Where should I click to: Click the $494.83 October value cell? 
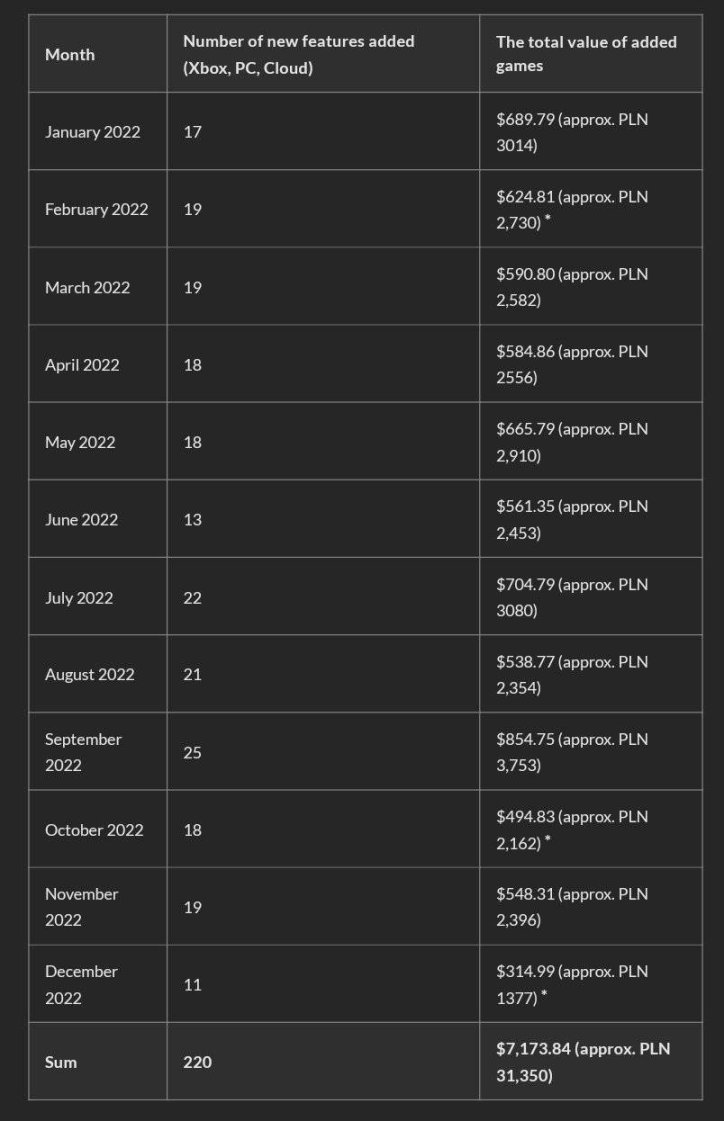pyautogui.click(x=572, y=830)
